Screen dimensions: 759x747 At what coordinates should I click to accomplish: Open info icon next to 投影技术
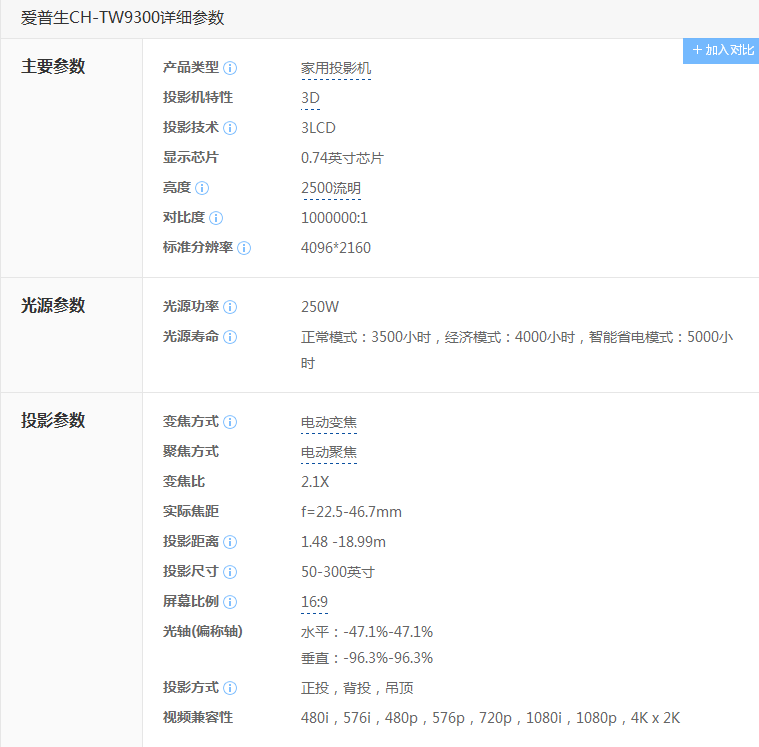click(230, 128)
